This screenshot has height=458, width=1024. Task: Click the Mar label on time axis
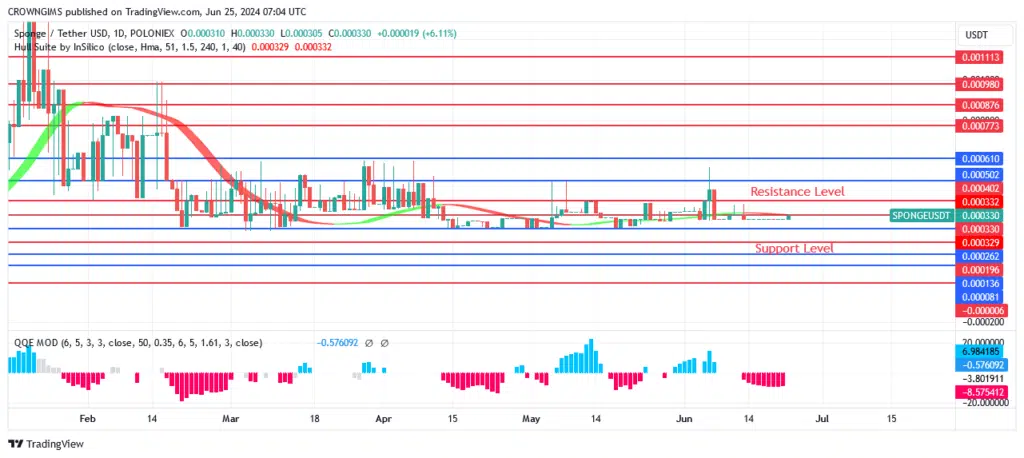pos(231,418)
